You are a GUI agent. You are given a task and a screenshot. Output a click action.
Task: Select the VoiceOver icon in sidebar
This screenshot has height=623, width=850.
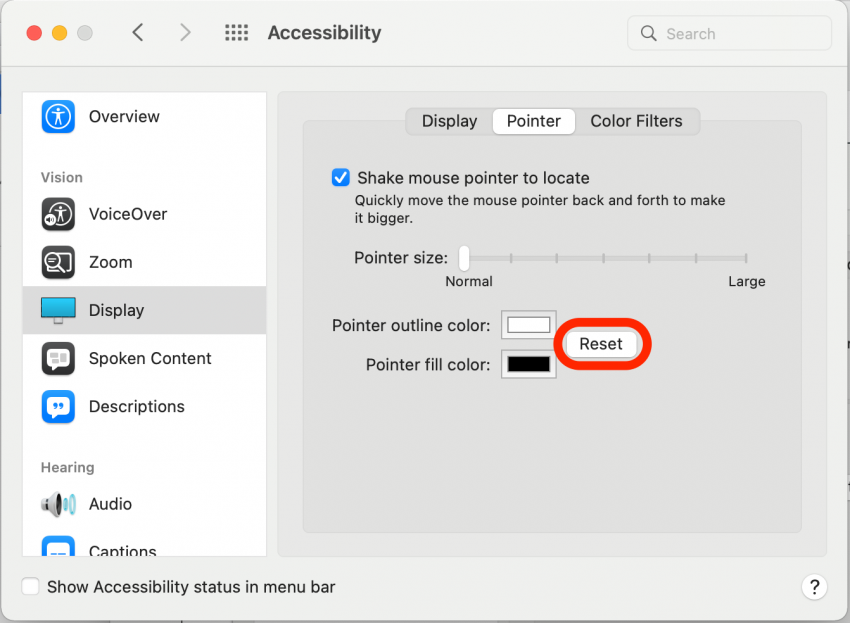point(58,214)
